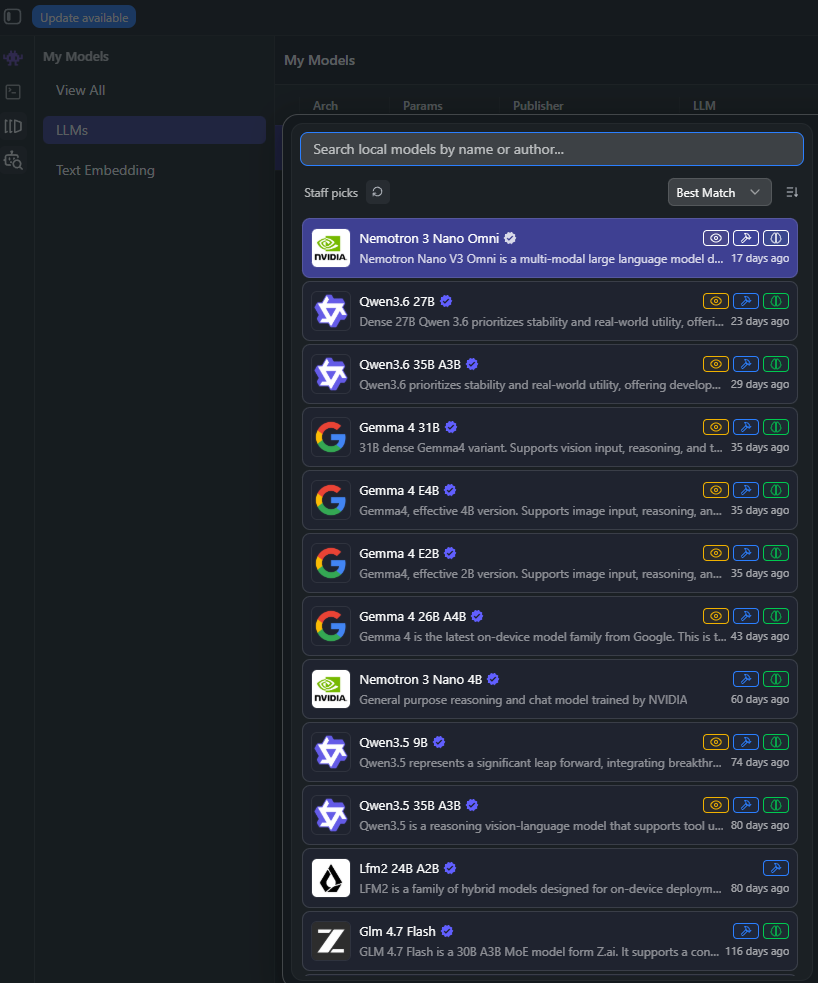818x983 pixels.
Task: Click the tool-use hammer badge on Nemotron 3 Nano Omni
Action: [746, 238]
